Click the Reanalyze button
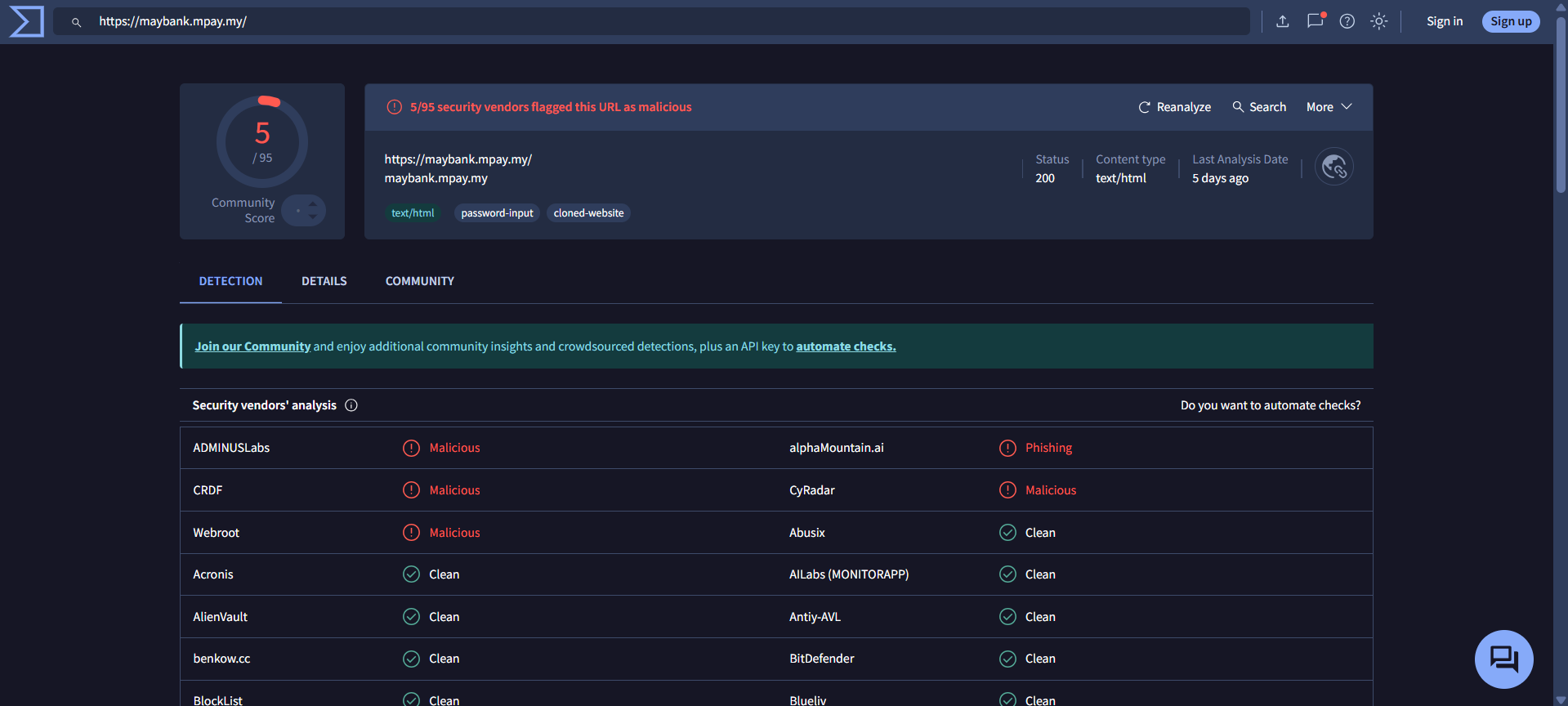This screenshot has width=1568, height=706. coord(1175,107)
